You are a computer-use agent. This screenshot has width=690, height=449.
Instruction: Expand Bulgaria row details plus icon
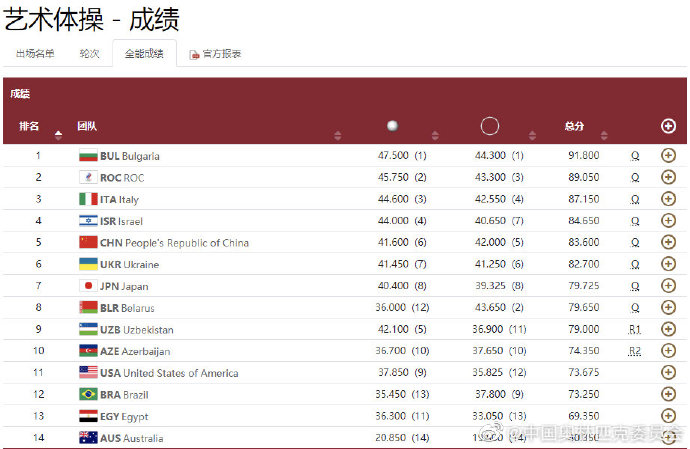[x=668, y=155]
